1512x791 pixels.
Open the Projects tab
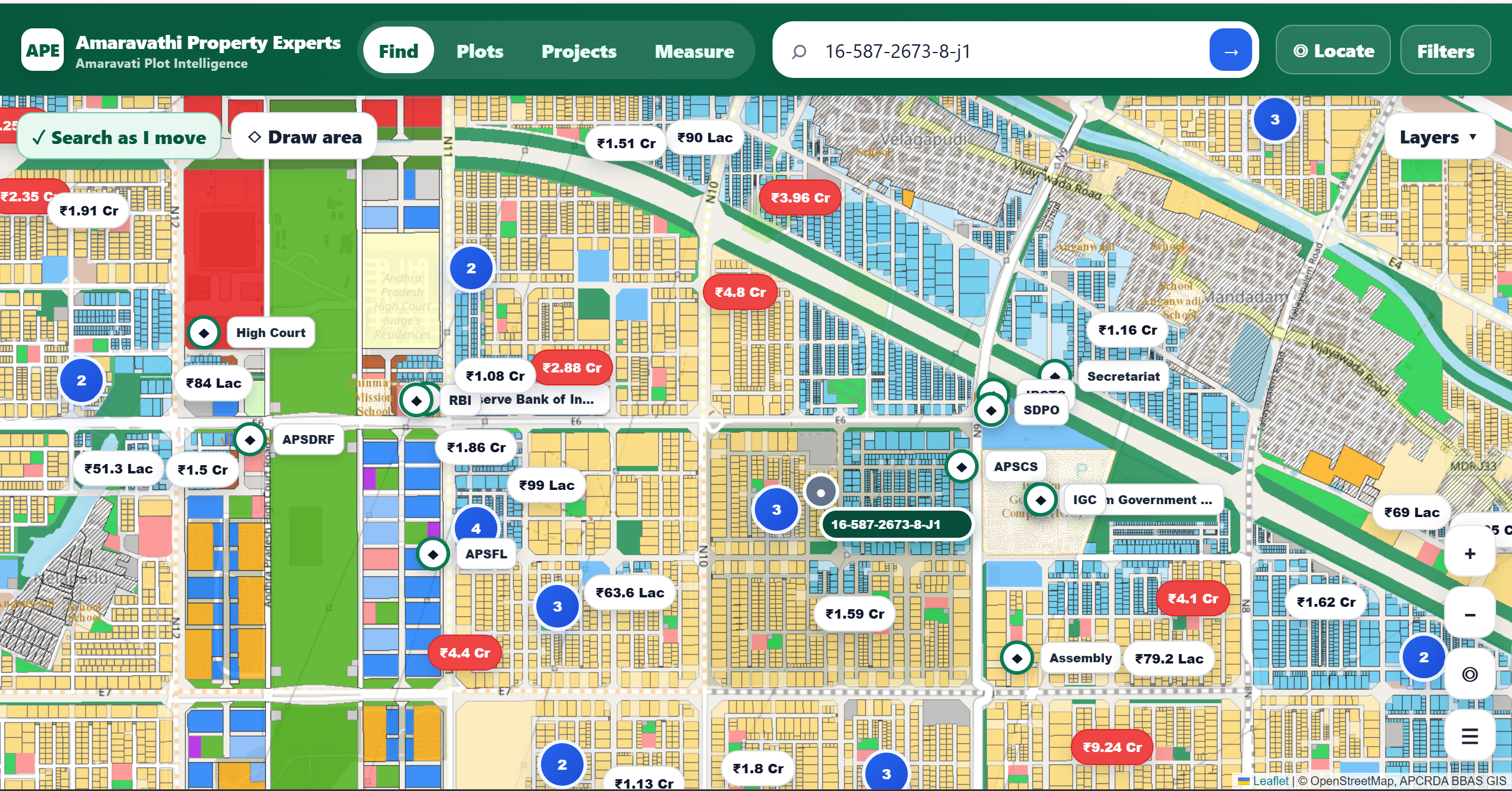click(579, 51)
